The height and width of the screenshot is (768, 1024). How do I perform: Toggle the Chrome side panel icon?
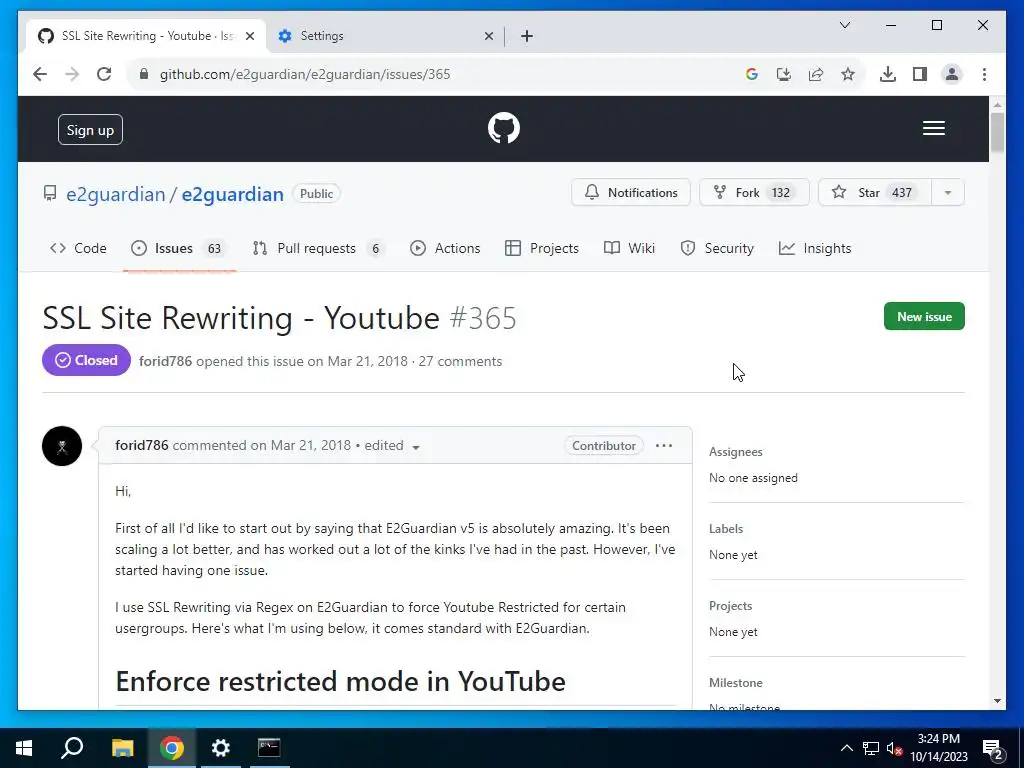[920, 74]
